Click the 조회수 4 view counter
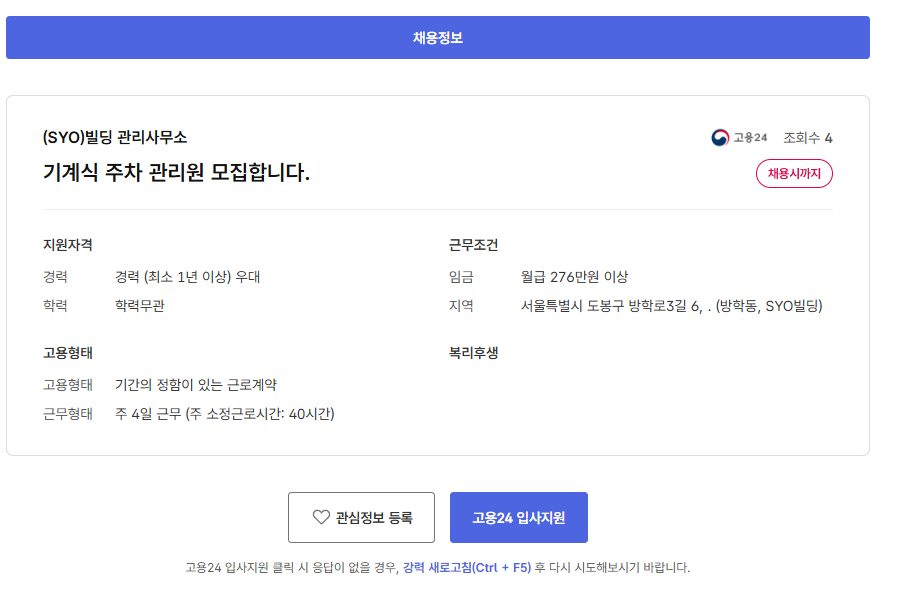This screenshot has height=615, width=897. click(x=808, y=138)
